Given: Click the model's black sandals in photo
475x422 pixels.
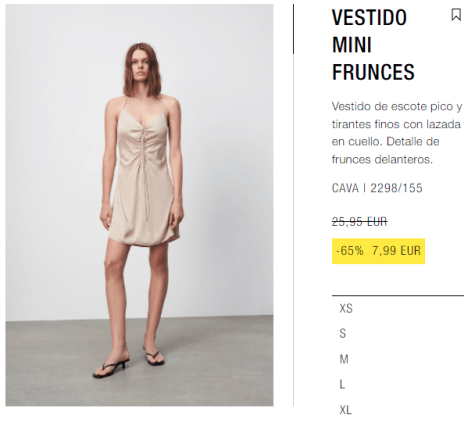Looking at the screenshot, I should (x=128, y=364).
